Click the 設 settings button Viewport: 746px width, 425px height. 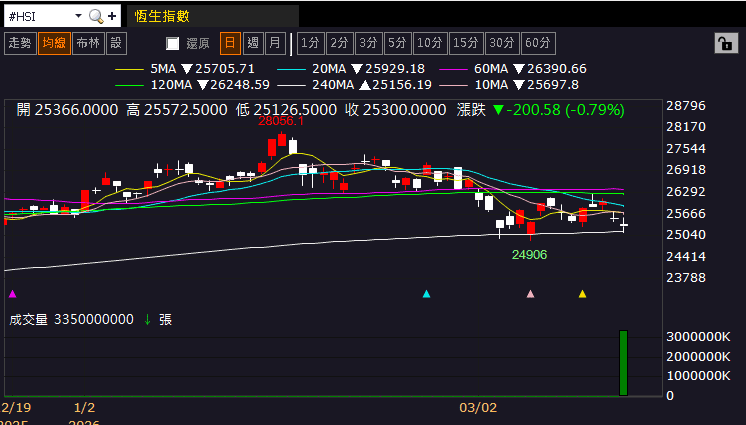(x=116, y=43)
